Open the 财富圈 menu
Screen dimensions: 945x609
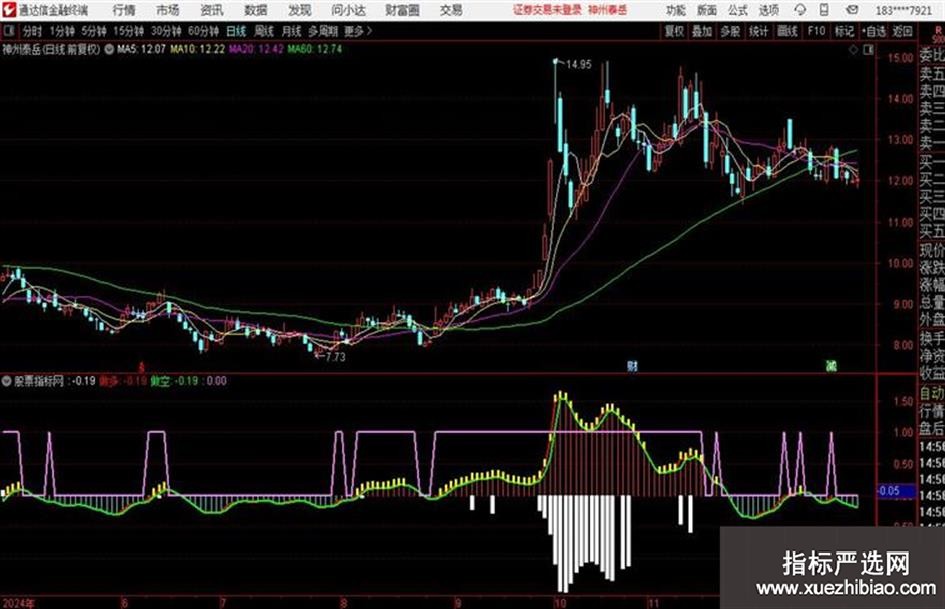403,10
